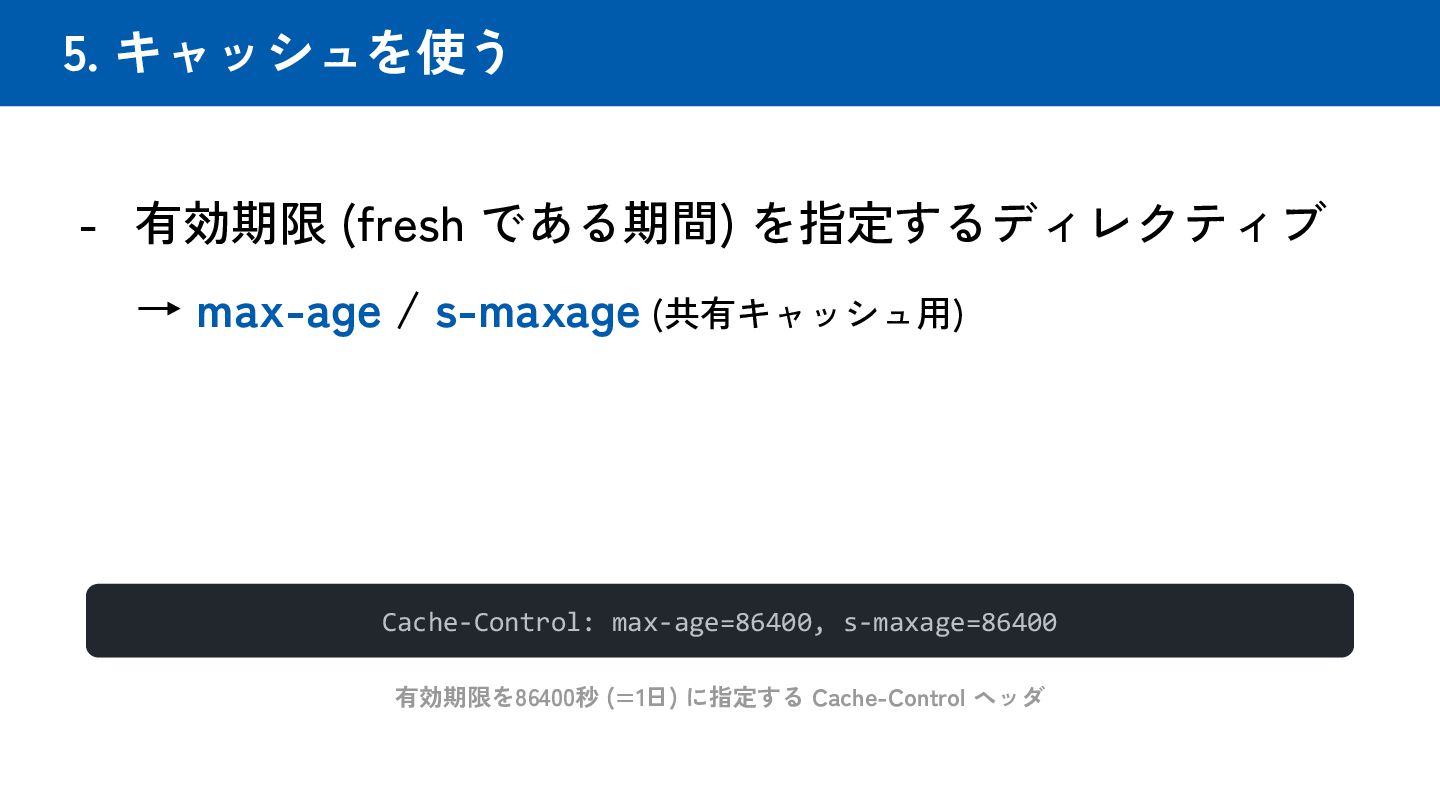
Task: Click the slash between max-age and s-maxage
Action: 406,313
